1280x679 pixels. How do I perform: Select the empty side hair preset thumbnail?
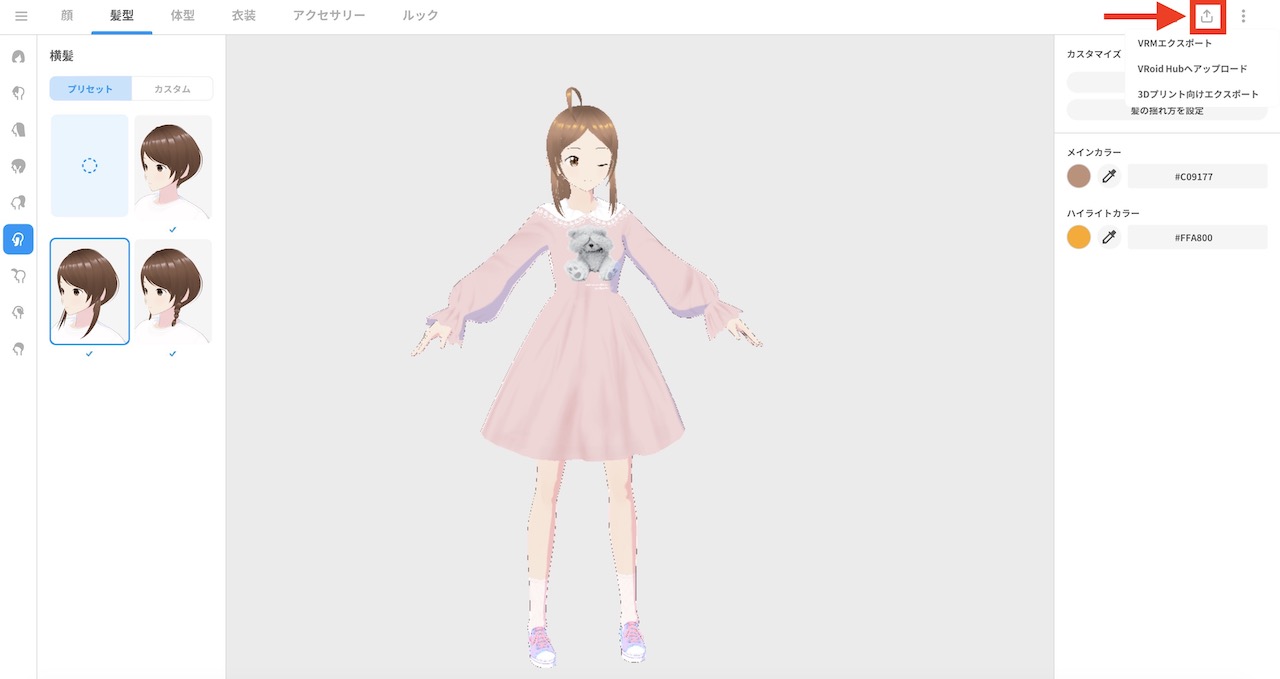pos(89,166)
